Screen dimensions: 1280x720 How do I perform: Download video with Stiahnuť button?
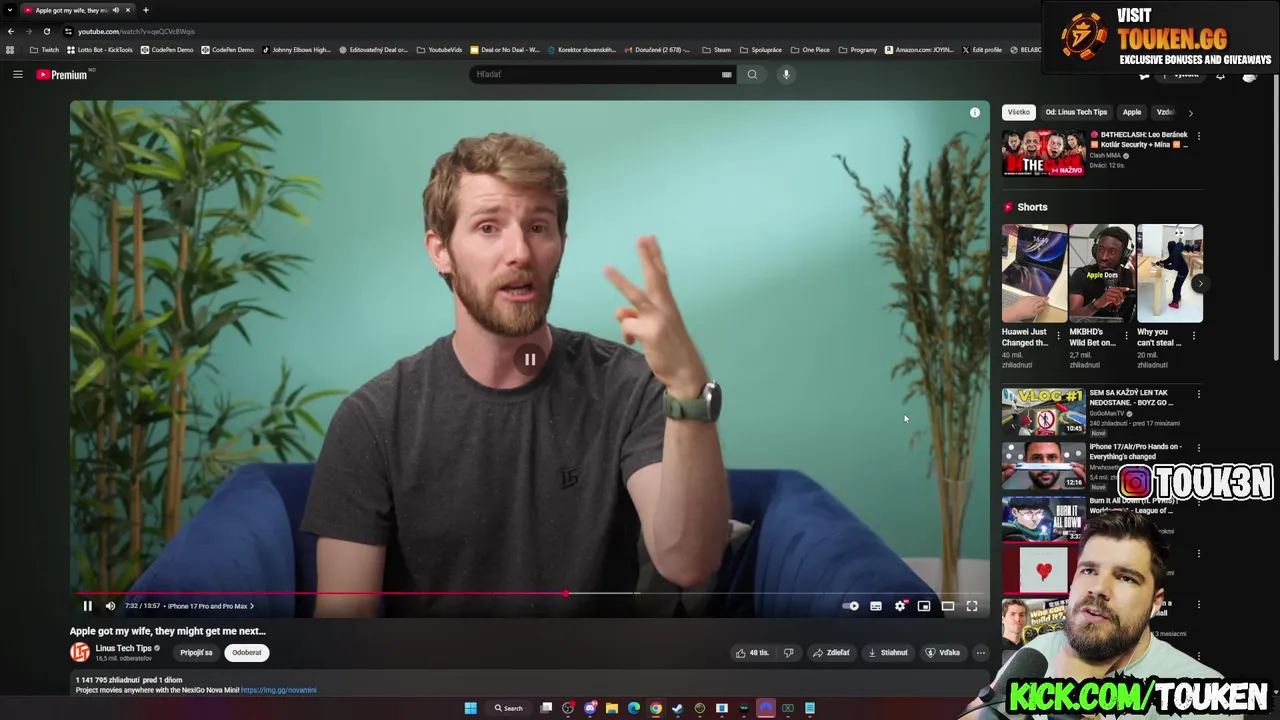(888, 653)
